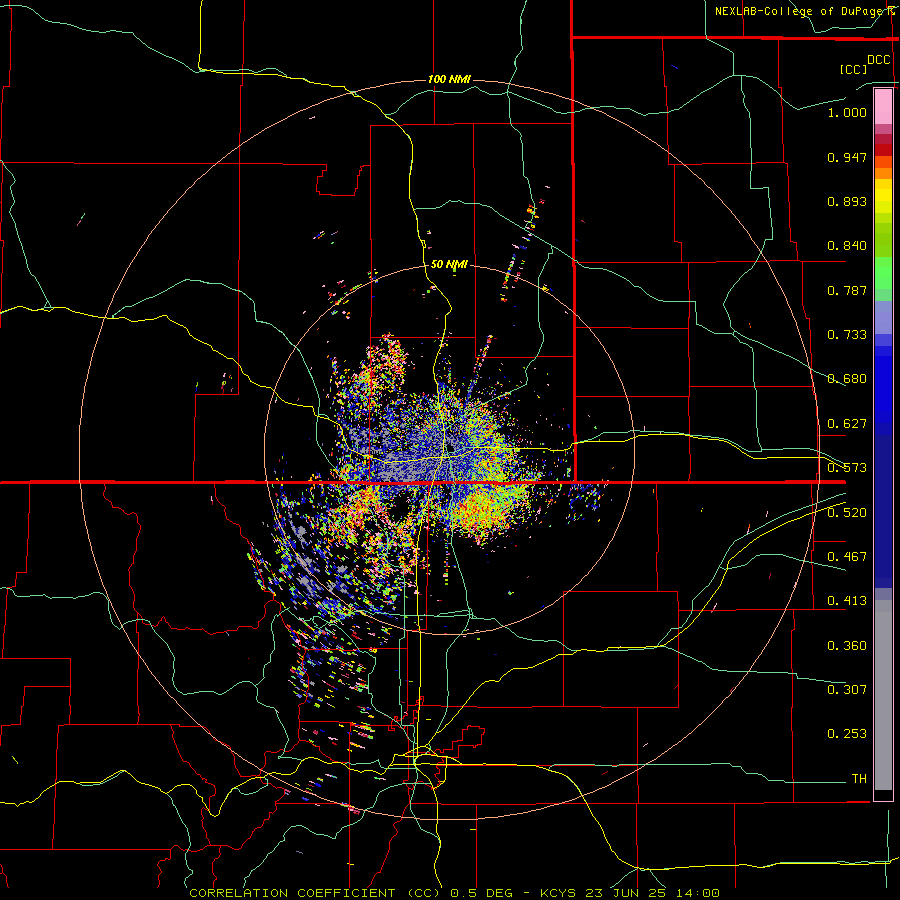Click the DCC label above the color bar
900x900 pixels.
coord(878,60)
